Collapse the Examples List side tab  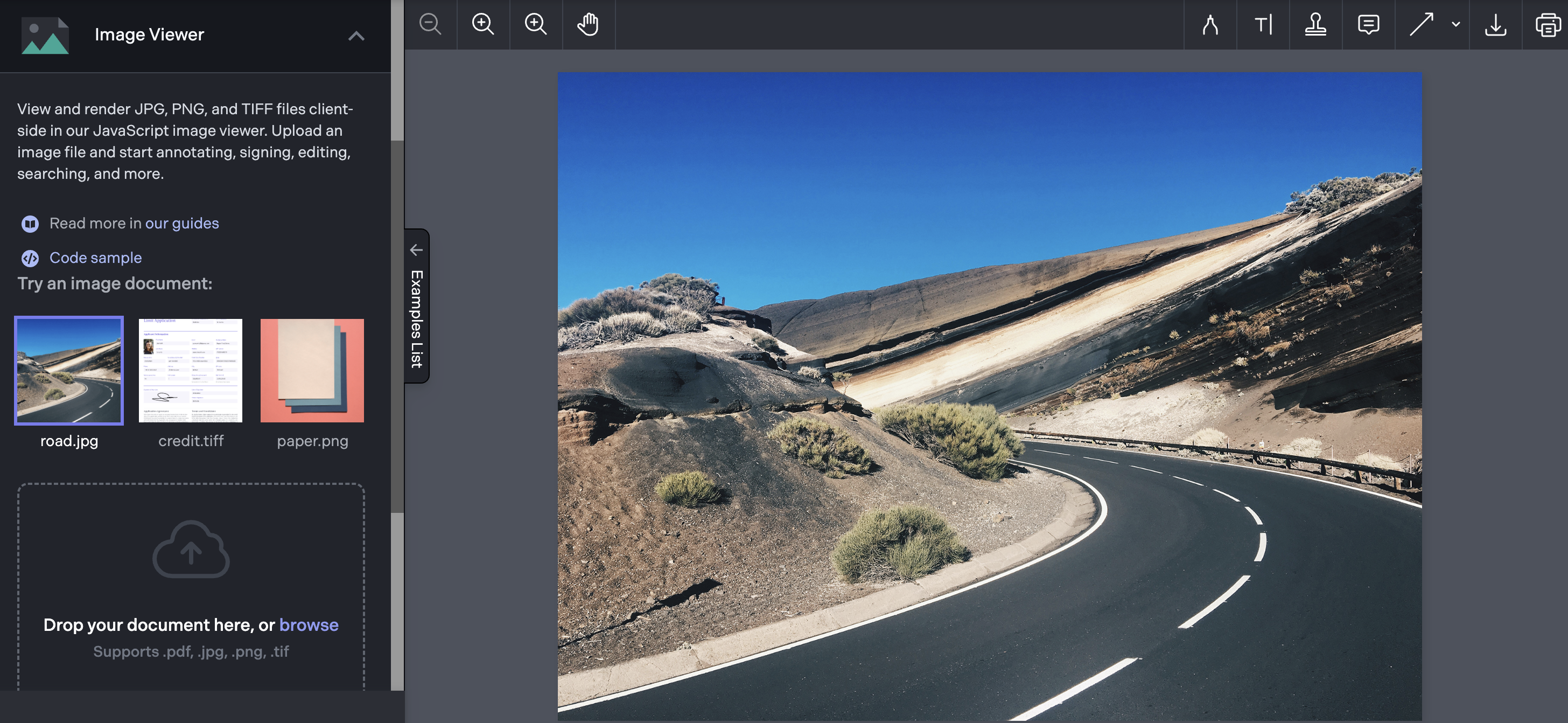417,306
